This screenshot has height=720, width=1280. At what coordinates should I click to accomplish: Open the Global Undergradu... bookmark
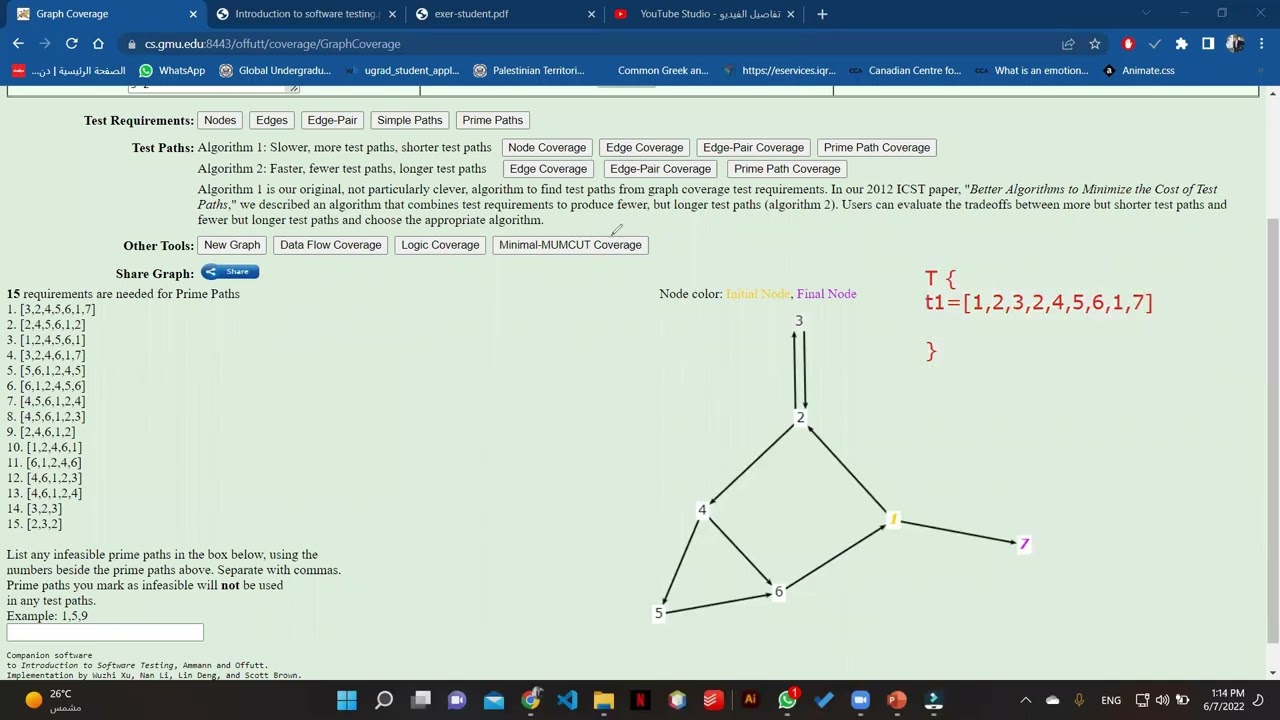tap(275, 70)
